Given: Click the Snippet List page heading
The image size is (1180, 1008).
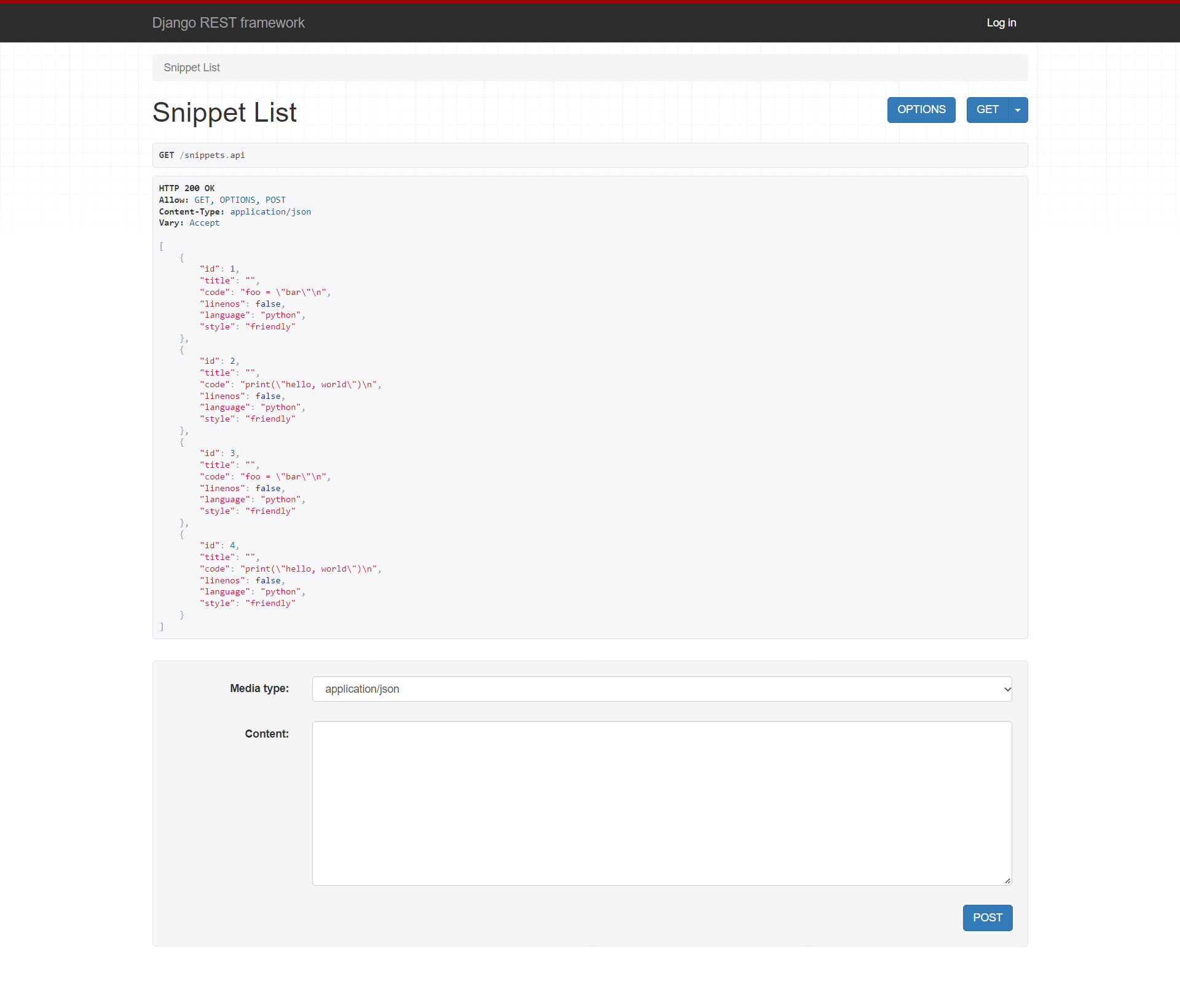Looking at the screenshot, I should pyautogui.click(x=224, y=112).
